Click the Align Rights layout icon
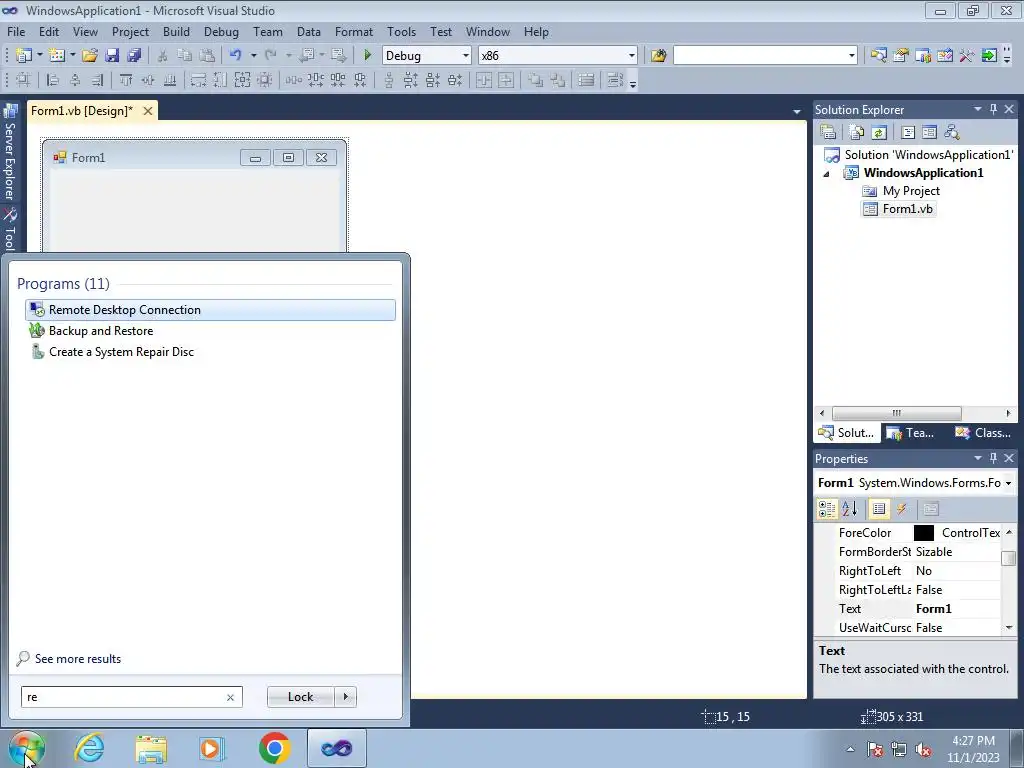Viewport: 1024px width, 768px height. [97, 80]
